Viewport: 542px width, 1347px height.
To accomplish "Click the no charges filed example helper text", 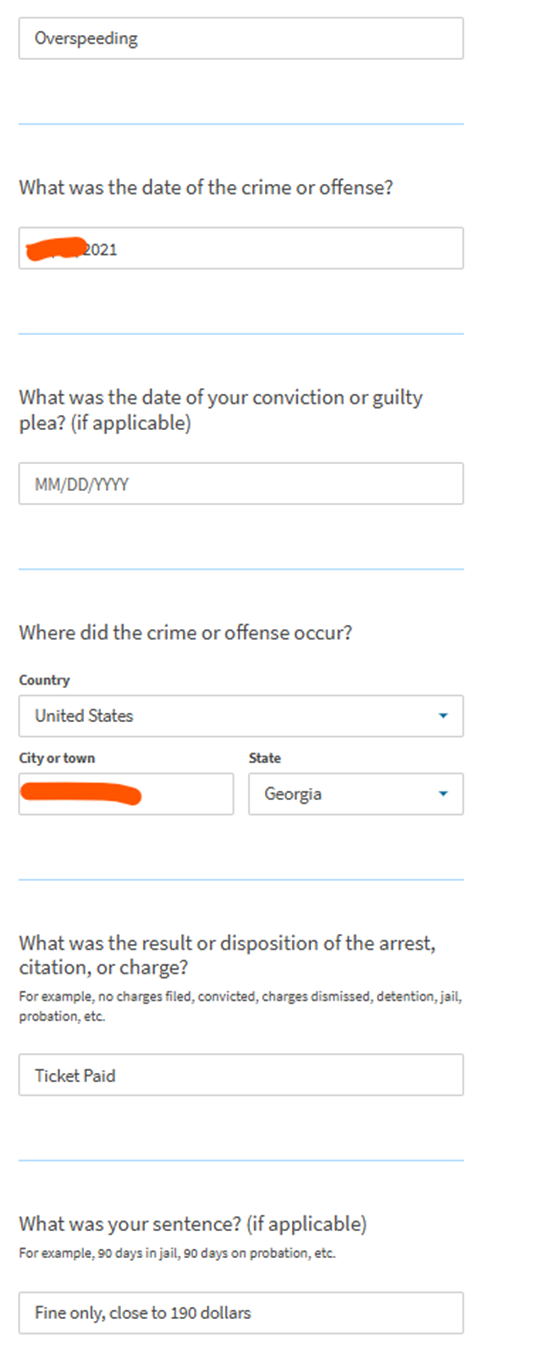I will click(x=240, y=1006).
